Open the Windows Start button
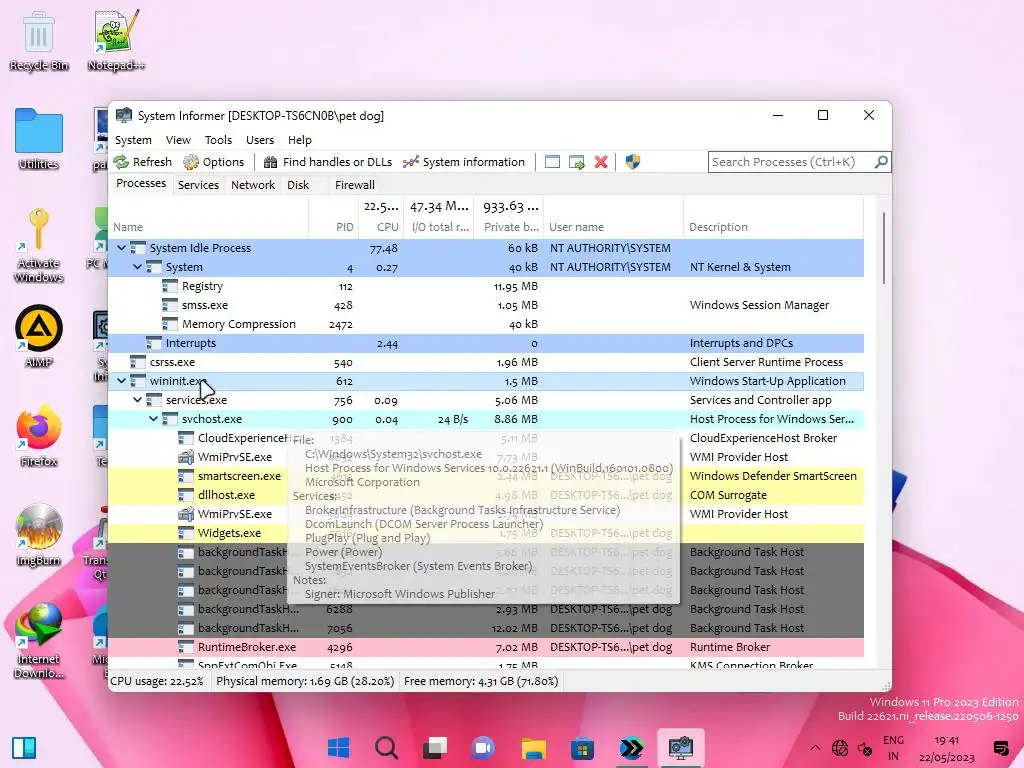 tap(338, 748)
